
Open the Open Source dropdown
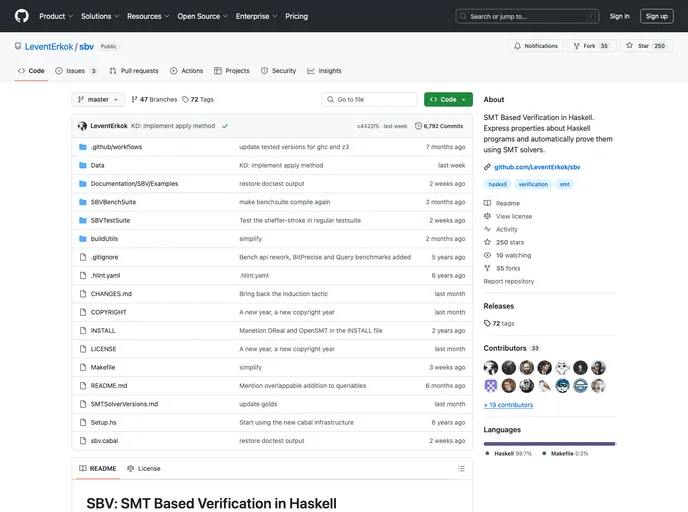(x=202, y=16)
